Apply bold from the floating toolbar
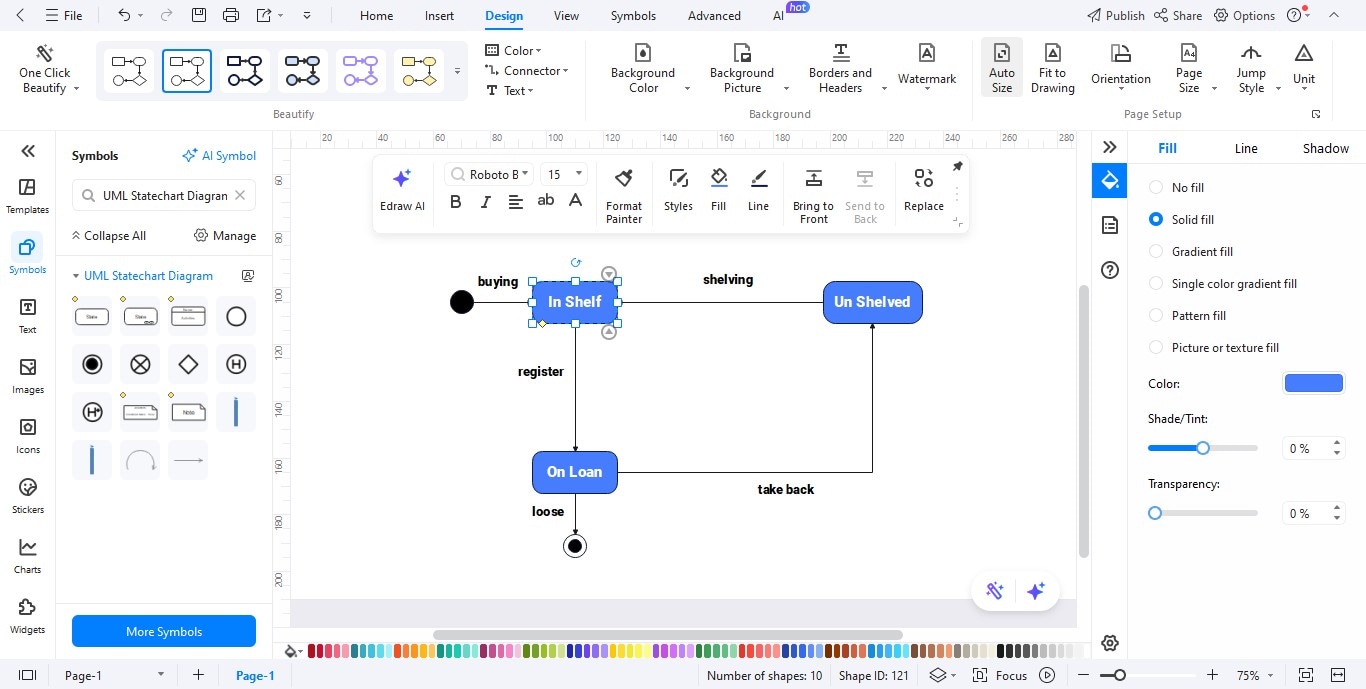This screenshot has height=689, width=1366. [456, 202]
